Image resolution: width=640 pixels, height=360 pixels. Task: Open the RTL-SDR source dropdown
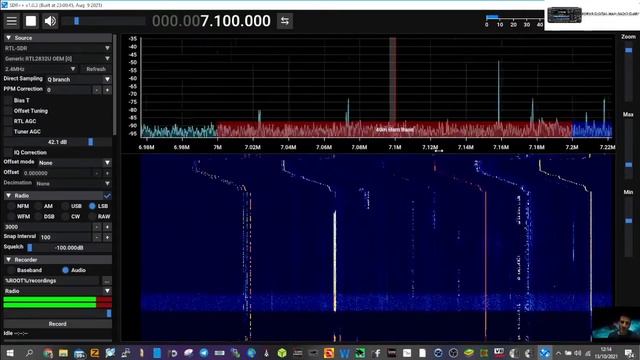[57, 48]
